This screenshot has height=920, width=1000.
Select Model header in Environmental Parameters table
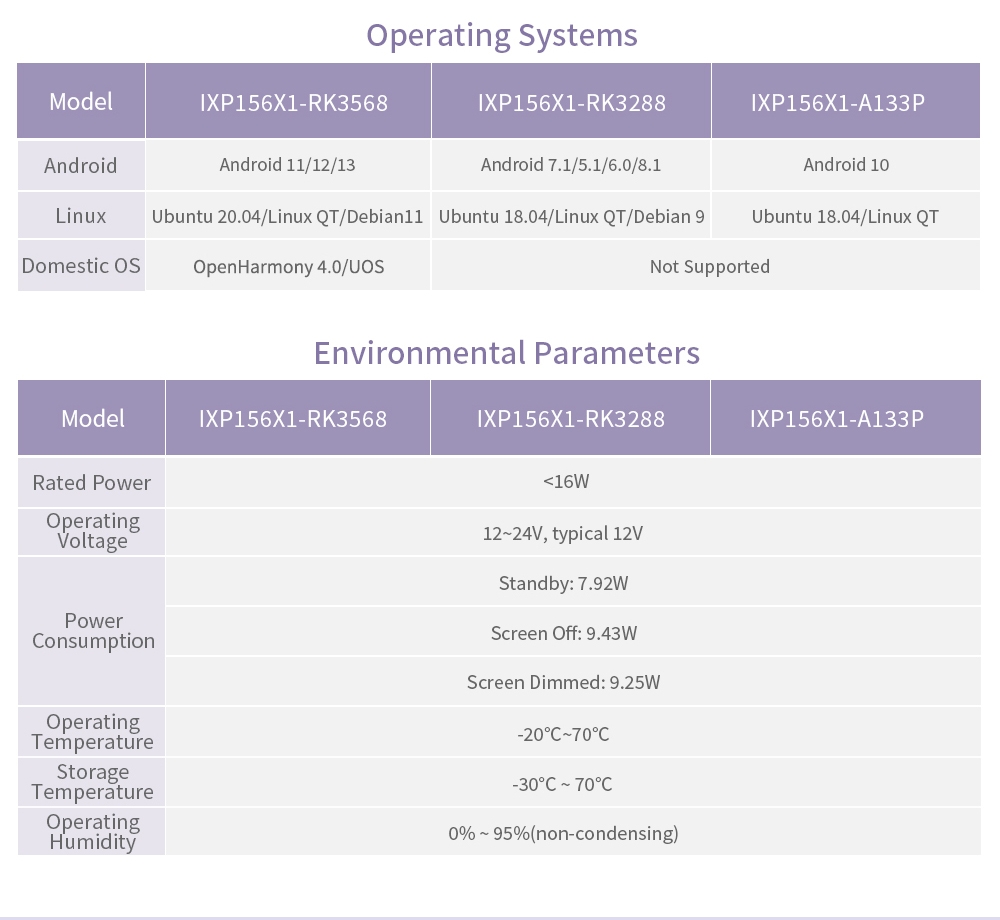click(92, 418)
